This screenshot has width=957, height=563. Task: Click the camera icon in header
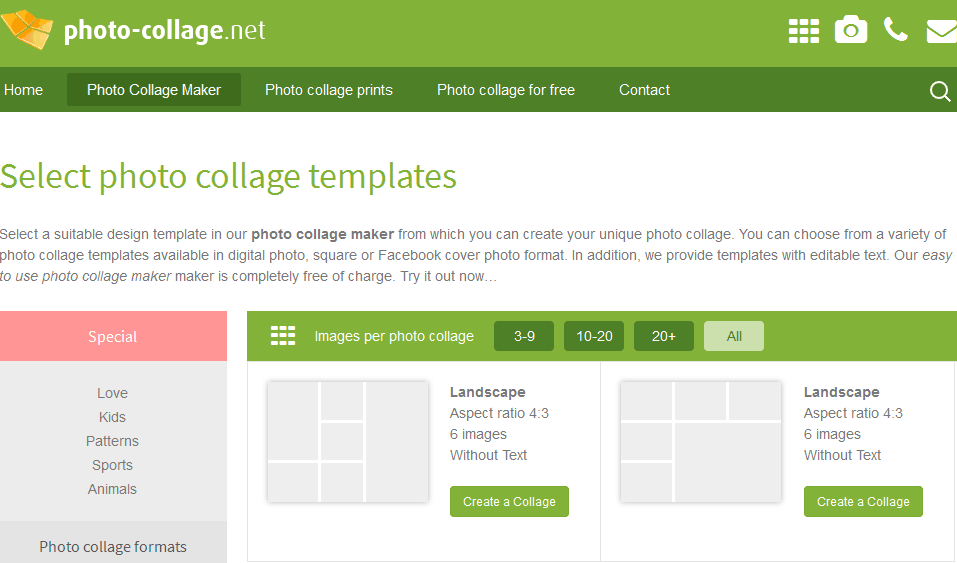pos(851,30)
